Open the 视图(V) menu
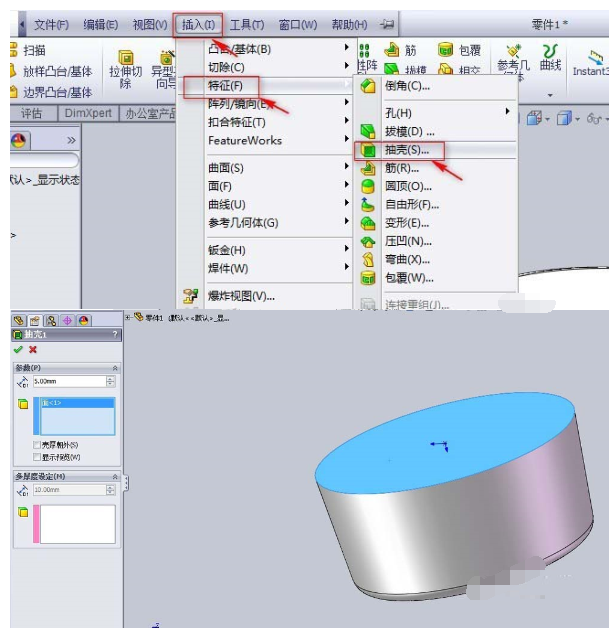 pyautogui.click(x=150, y=25)
